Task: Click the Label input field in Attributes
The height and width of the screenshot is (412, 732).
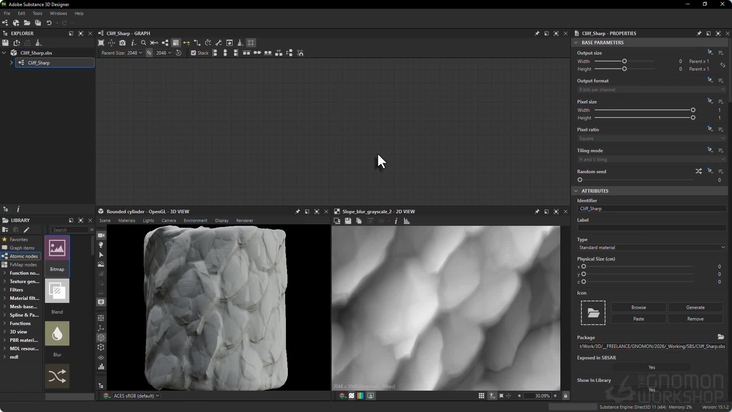Action: [652, 228]
